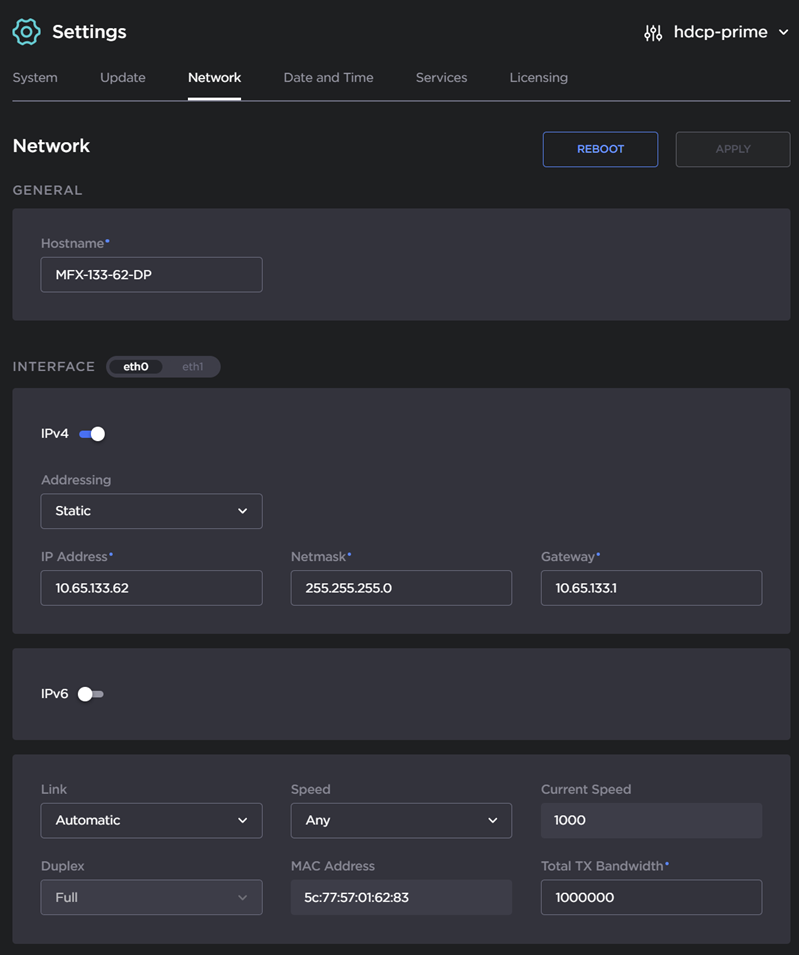Viewport: 800px width, 955px height.
Task: Click the Hostname input field
Action: 151,275
